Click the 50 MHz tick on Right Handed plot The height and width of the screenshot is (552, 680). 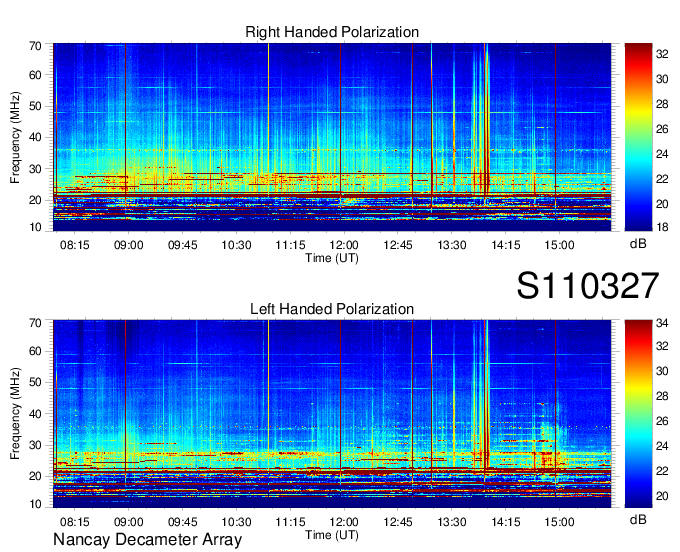point(36,106)
